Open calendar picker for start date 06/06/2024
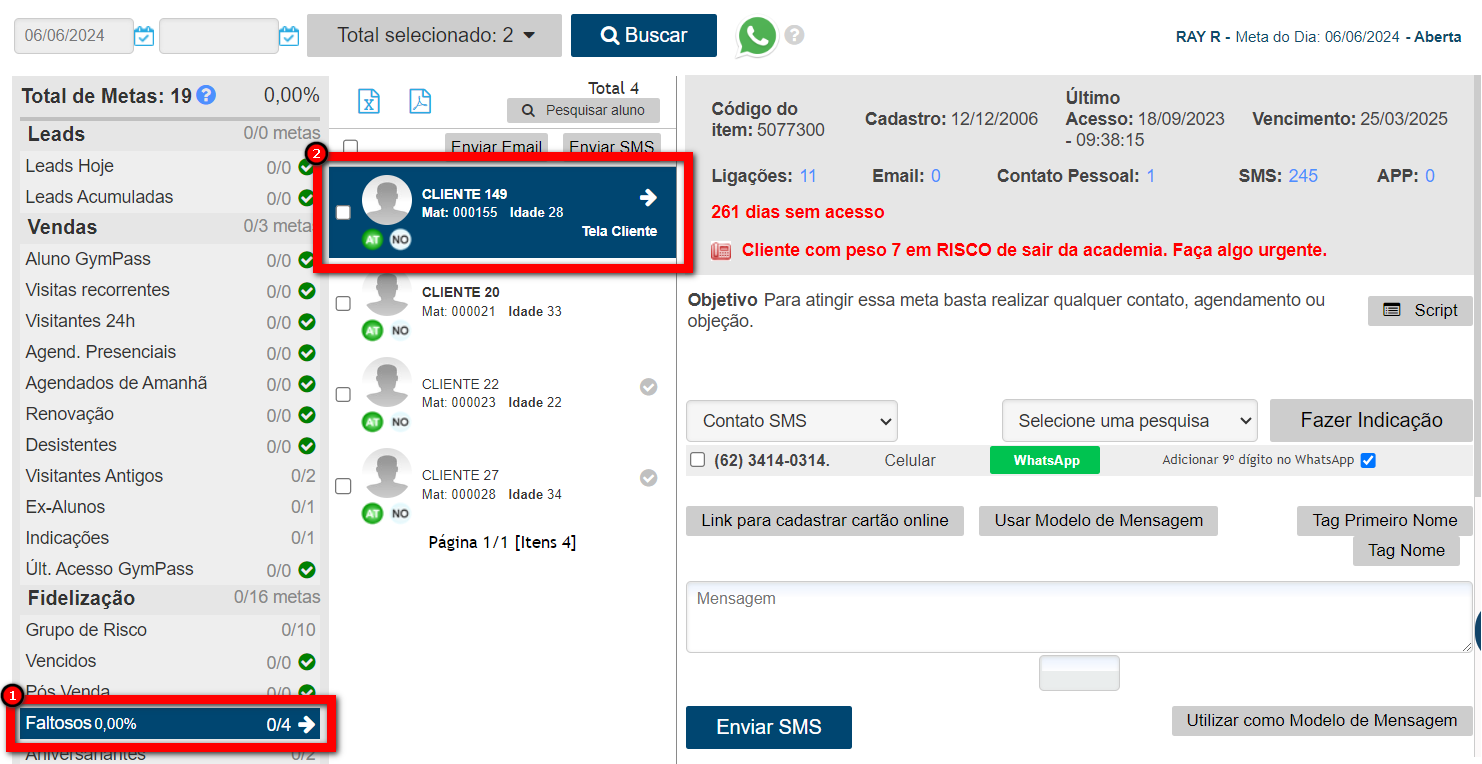This screenshot has height=764, width=1482. click(144, 36)
